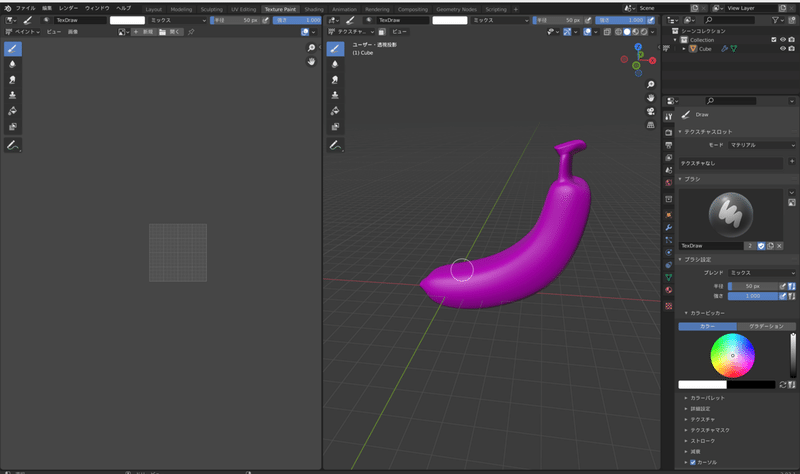Select the Fill tool in 3D viewport toolbar
800x474 pixels.
point(335,111)
